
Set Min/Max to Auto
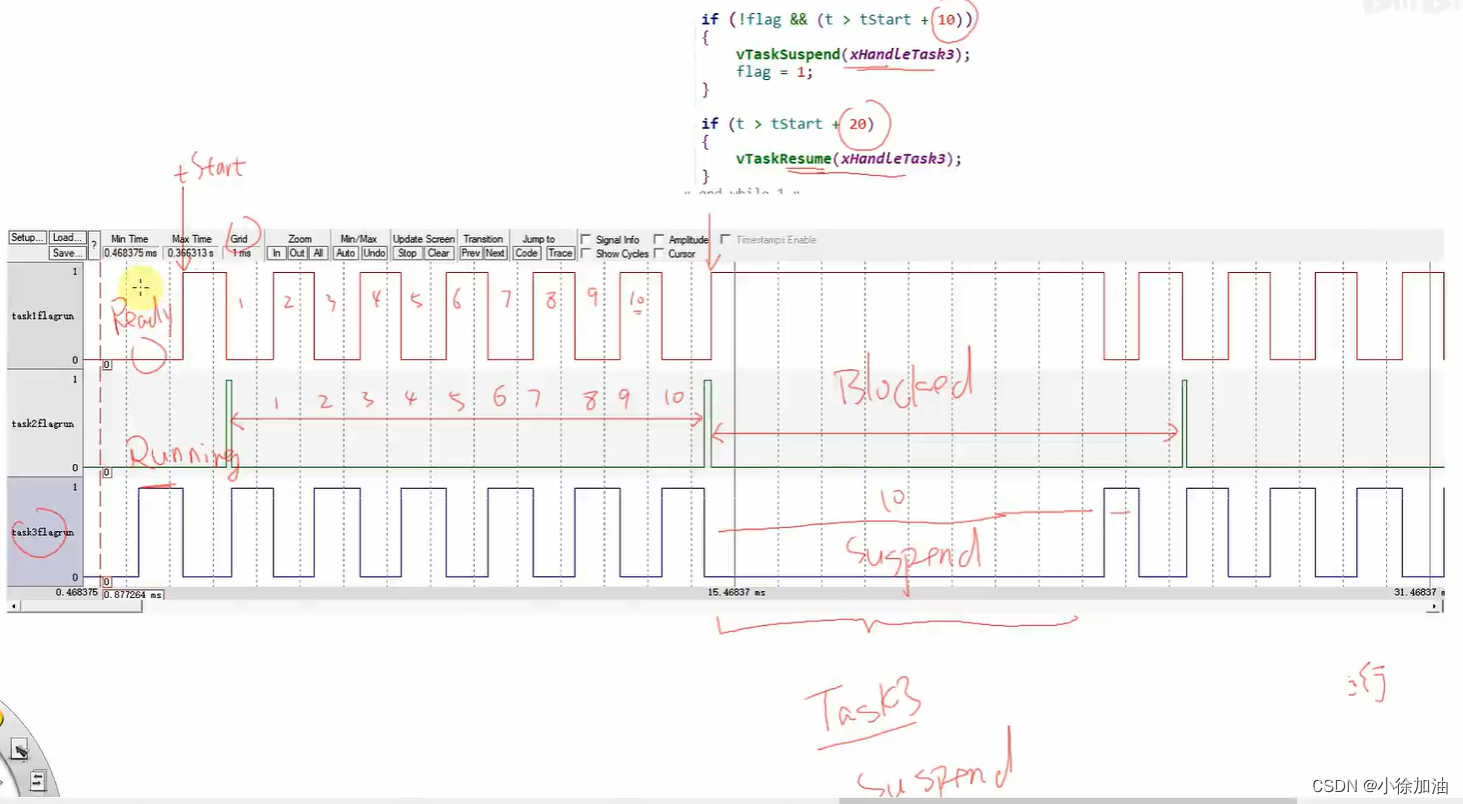(x=346, y=253)
